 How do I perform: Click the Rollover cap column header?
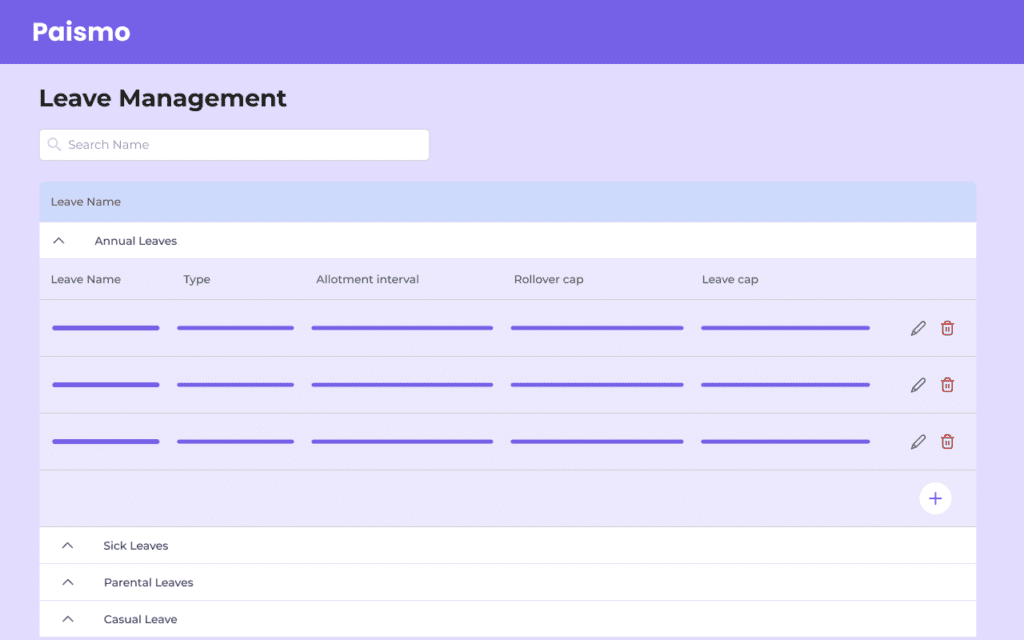(548, 279)
